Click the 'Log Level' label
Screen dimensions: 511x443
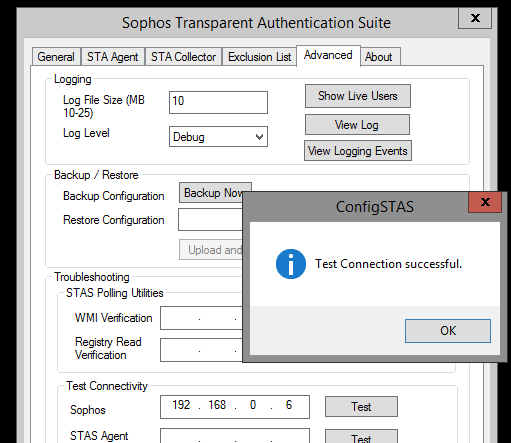coord(86,133)
